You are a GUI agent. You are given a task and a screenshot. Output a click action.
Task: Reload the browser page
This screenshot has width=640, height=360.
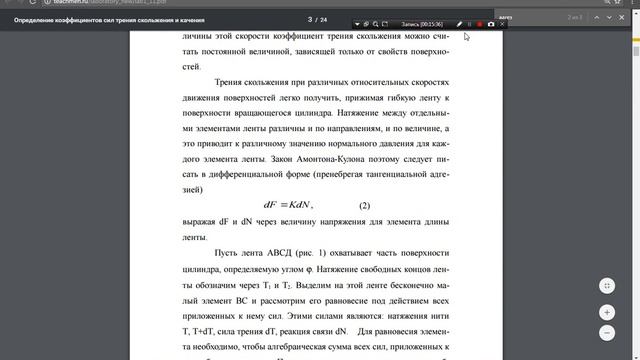[33, 2]
